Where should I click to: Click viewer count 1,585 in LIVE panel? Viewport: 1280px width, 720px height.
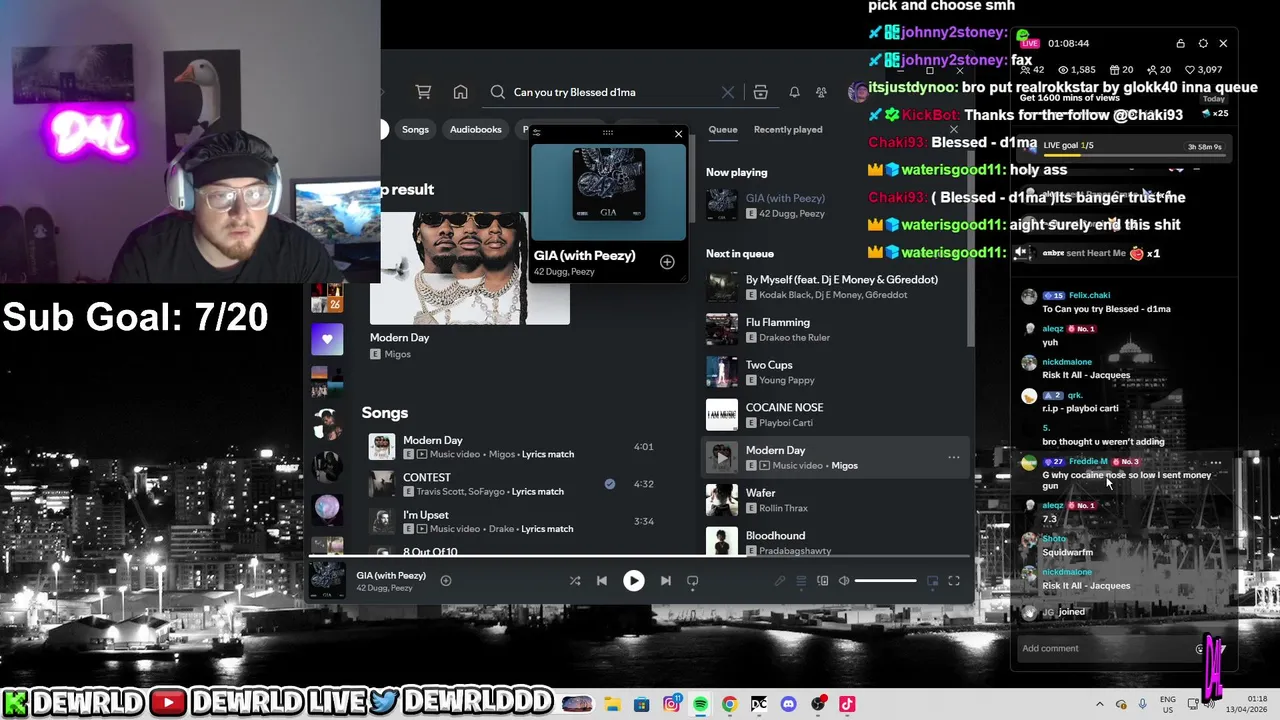pyautogui.click(x=1077, y=70)
